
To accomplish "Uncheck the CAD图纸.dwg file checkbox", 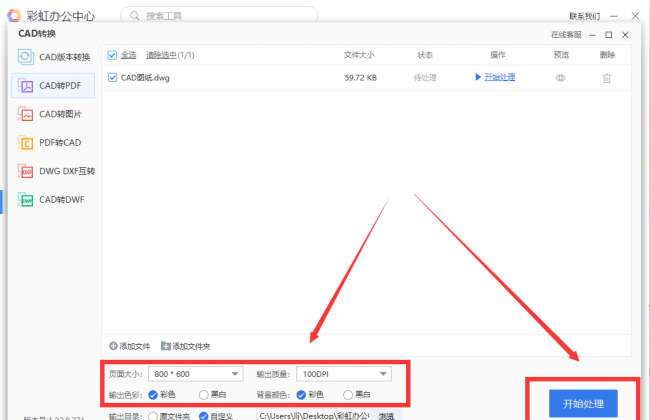I will tap(112, 78).
